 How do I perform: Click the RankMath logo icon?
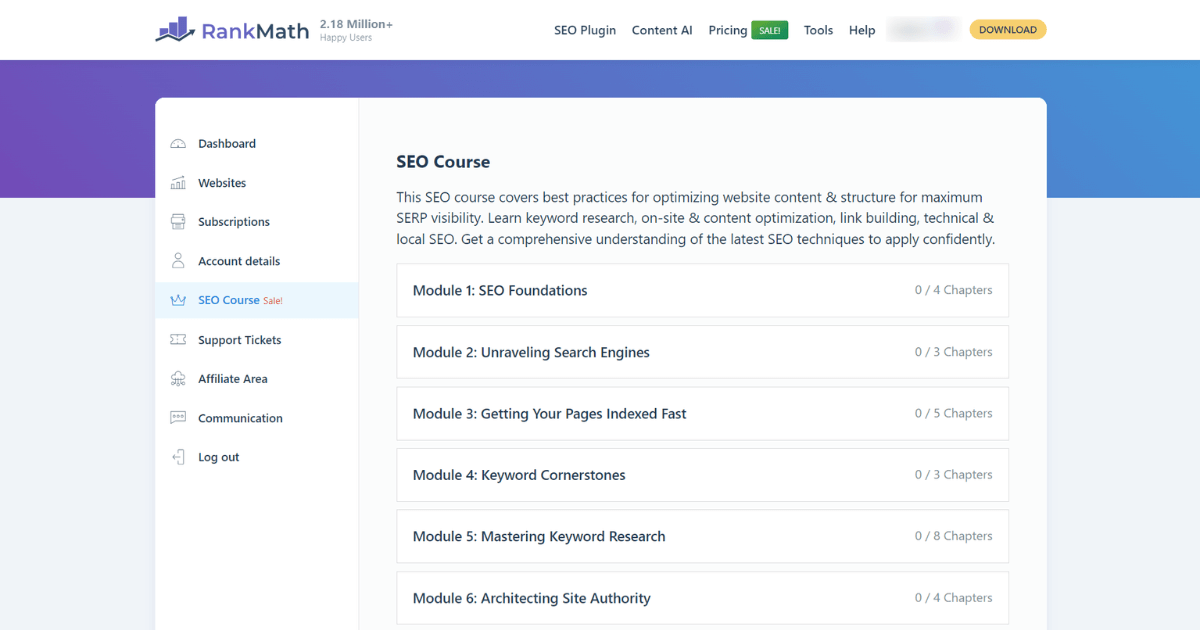[175, 29]
